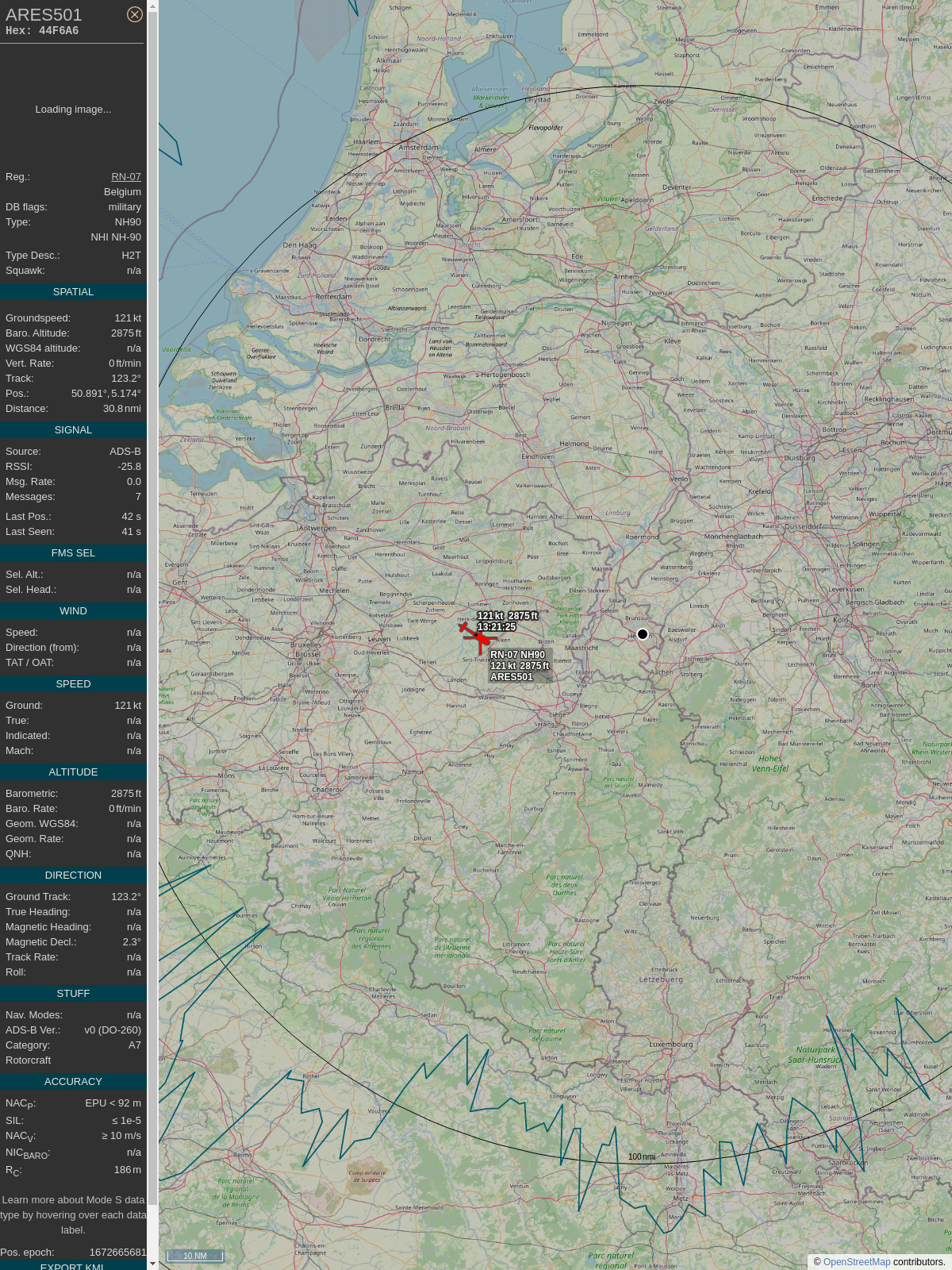Click the 10 NM map scale bar
This screenshot has width=952, height=1270.
(x=195, y=1256)
